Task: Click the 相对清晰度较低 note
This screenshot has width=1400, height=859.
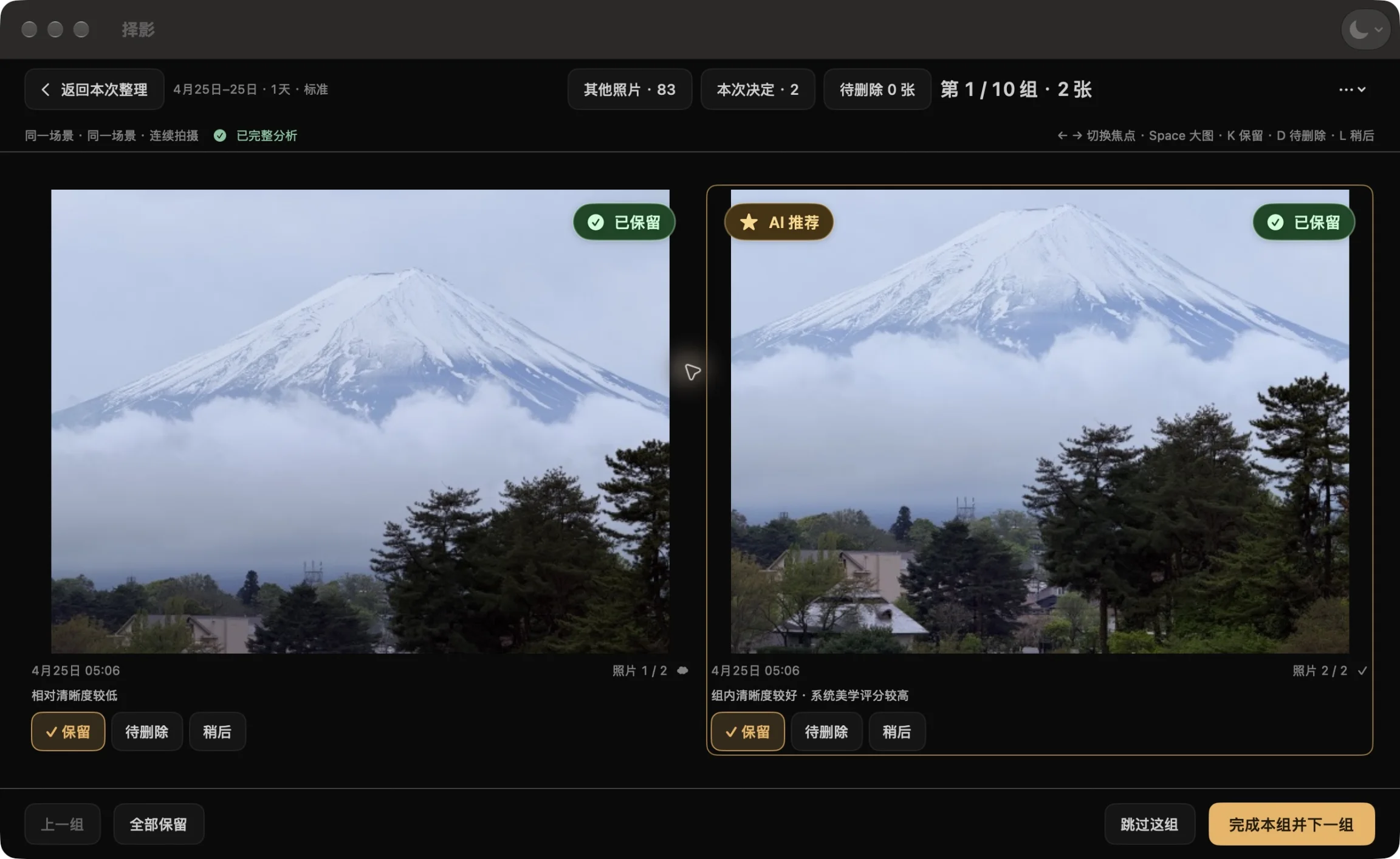Action: [75, 695]
